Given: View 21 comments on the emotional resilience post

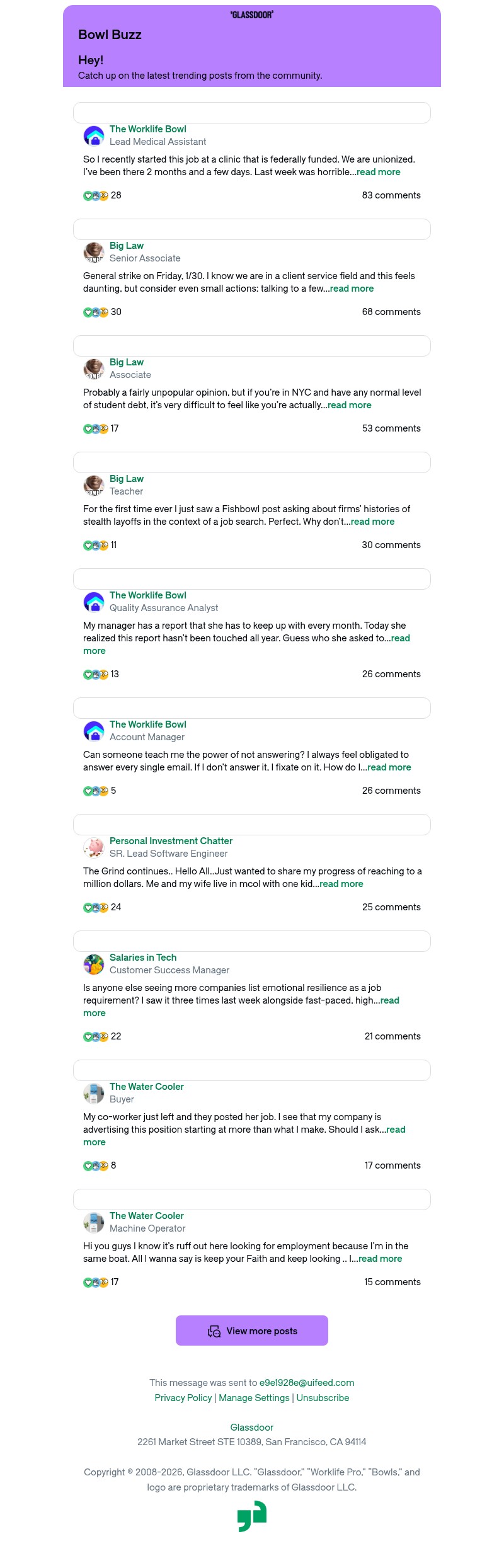Looking at the screenshot, I should pos(392,1036).
